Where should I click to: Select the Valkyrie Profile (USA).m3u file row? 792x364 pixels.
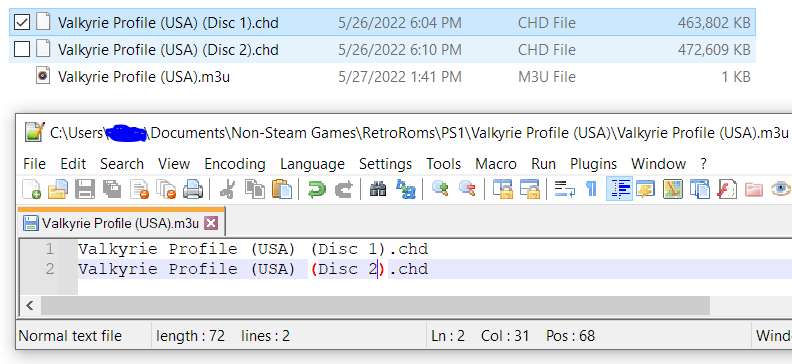(382, 77)
